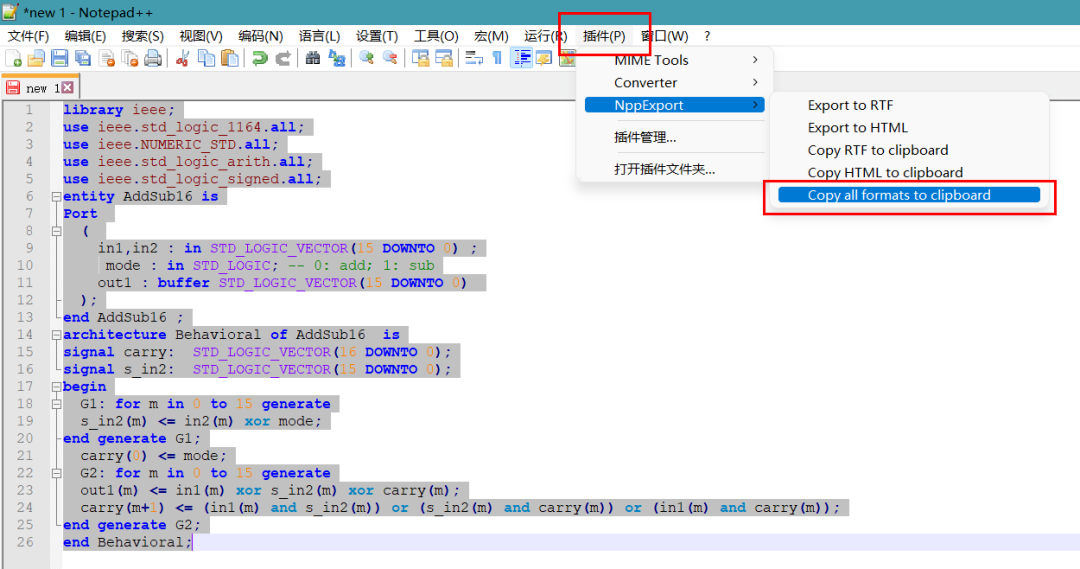The height and width of the screenshot is (569, 1080).
Task: Toggle synchronized horizontal scrolling icon
Action: (444, 59)
